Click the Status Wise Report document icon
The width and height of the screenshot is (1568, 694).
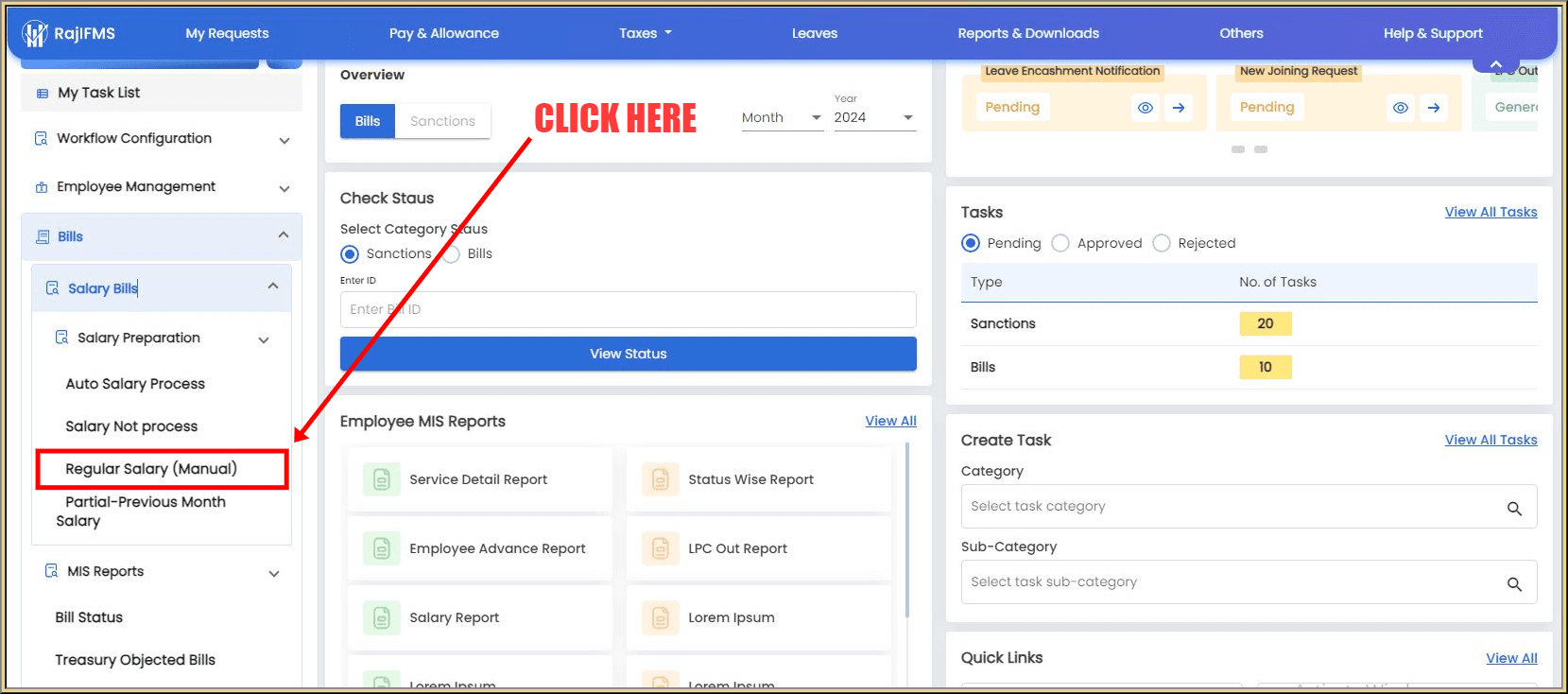[661, 479]
